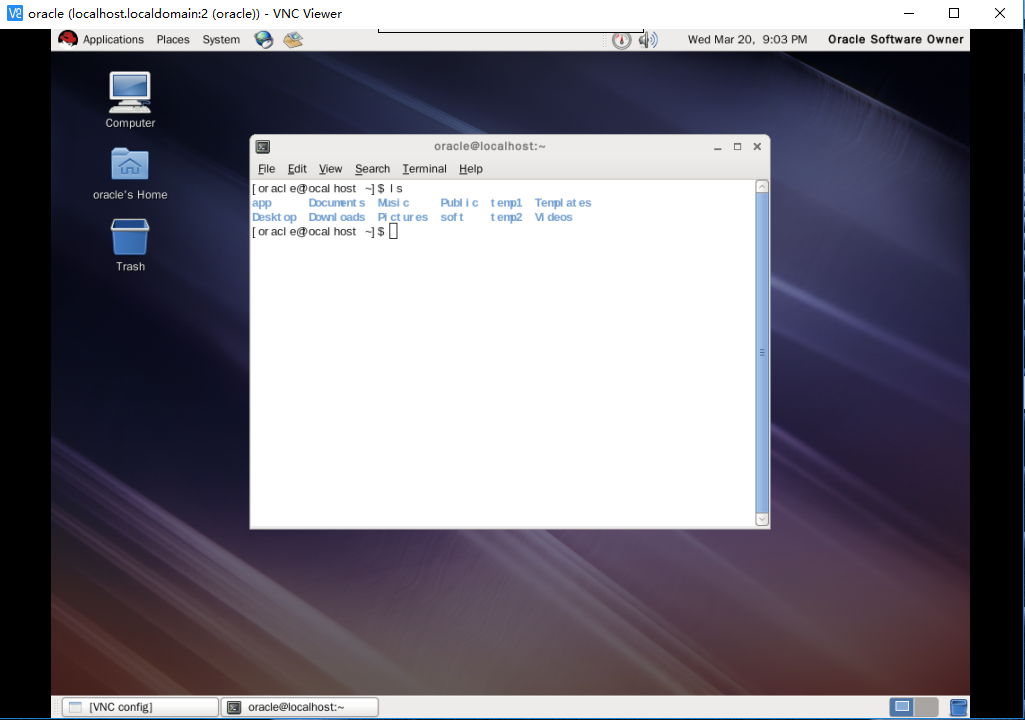Select the first workspace in switcher
This screenshot has width=1025, height=720.
903,707
